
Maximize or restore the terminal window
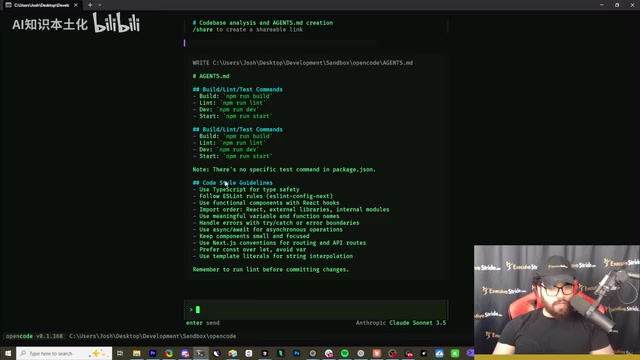point(617,5)
